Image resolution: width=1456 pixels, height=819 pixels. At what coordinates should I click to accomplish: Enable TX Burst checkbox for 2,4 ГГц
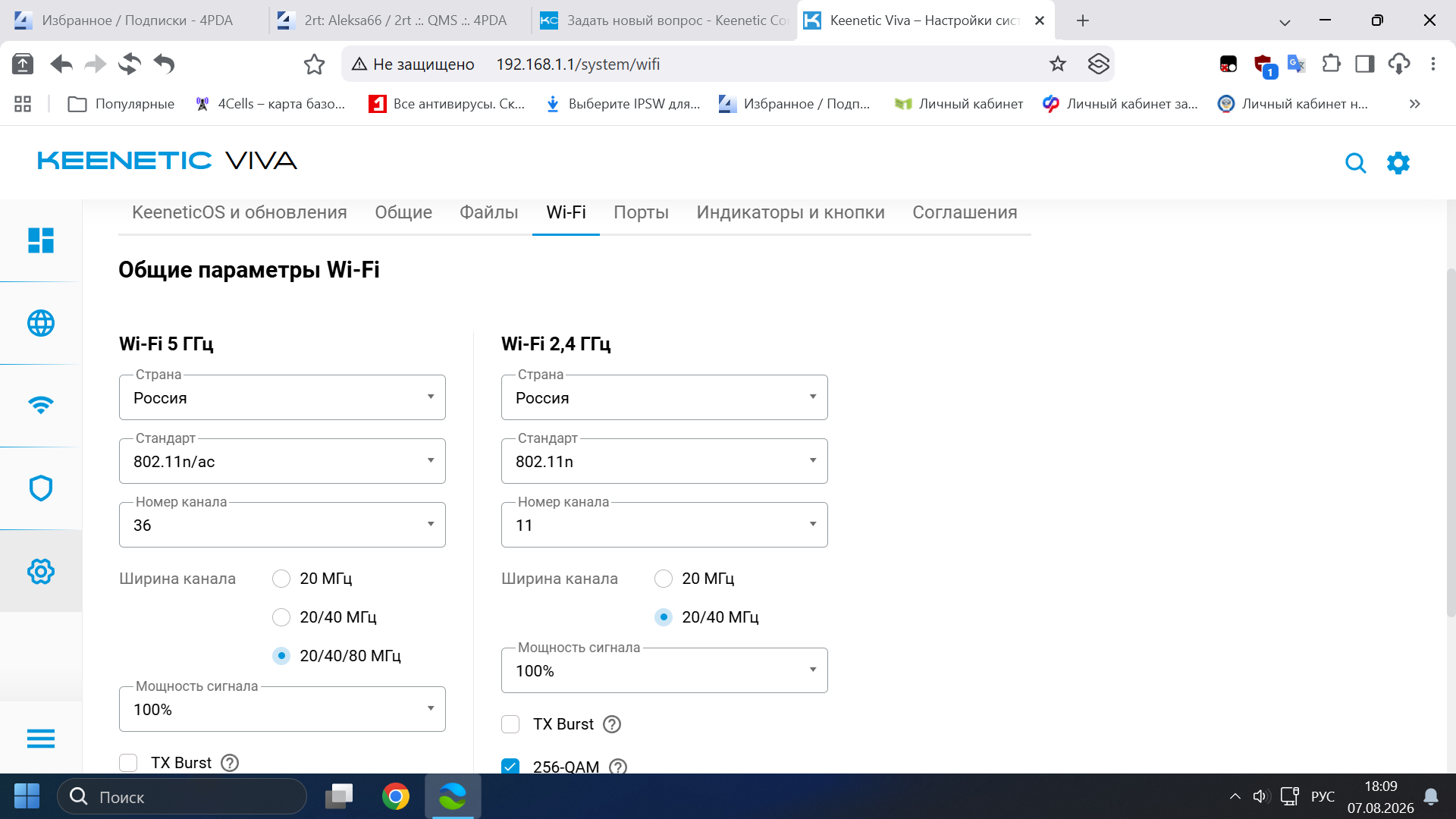tap(510, 724)
